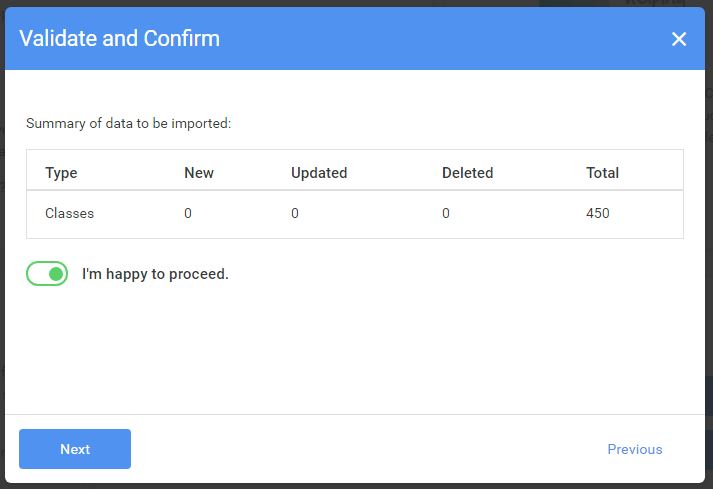
Task: Select the Type column header
Action: (61, 173)
